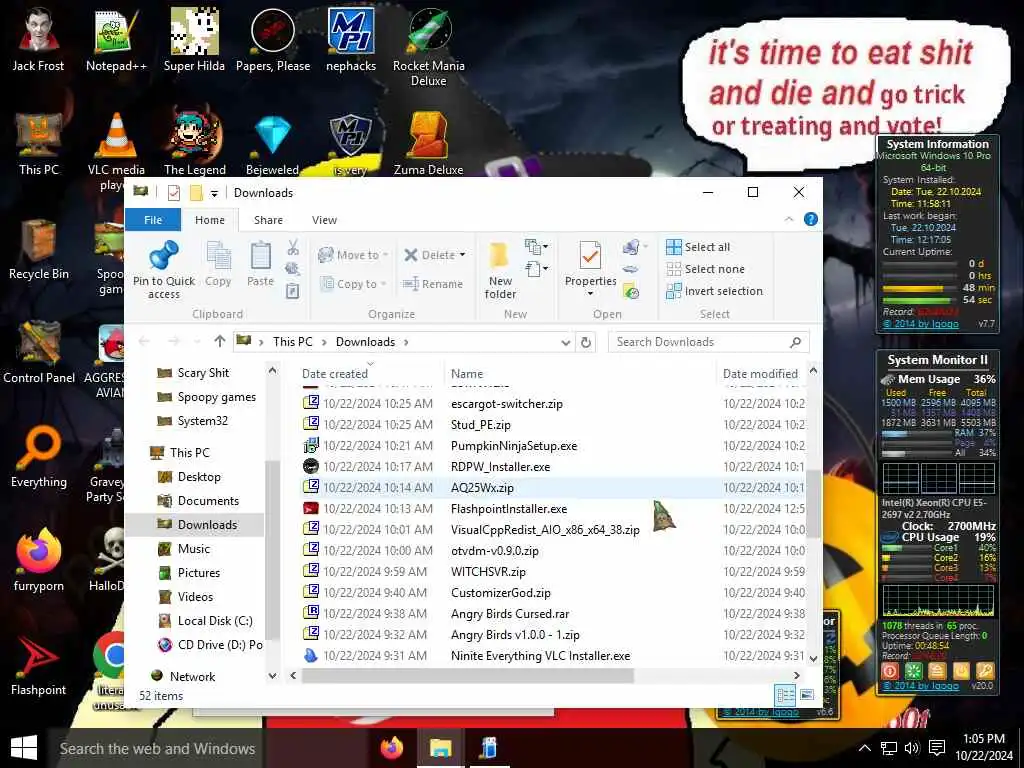Open the Action Center notification icon
This screenshot has height=768, width=1024.
937,748
